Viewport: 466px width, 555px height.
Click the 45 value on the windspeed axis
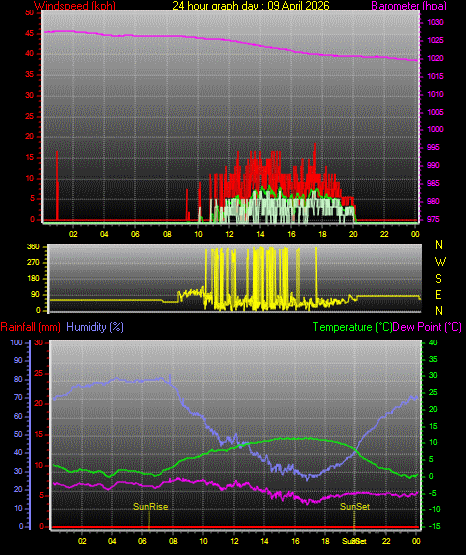(x=30, y=34)
